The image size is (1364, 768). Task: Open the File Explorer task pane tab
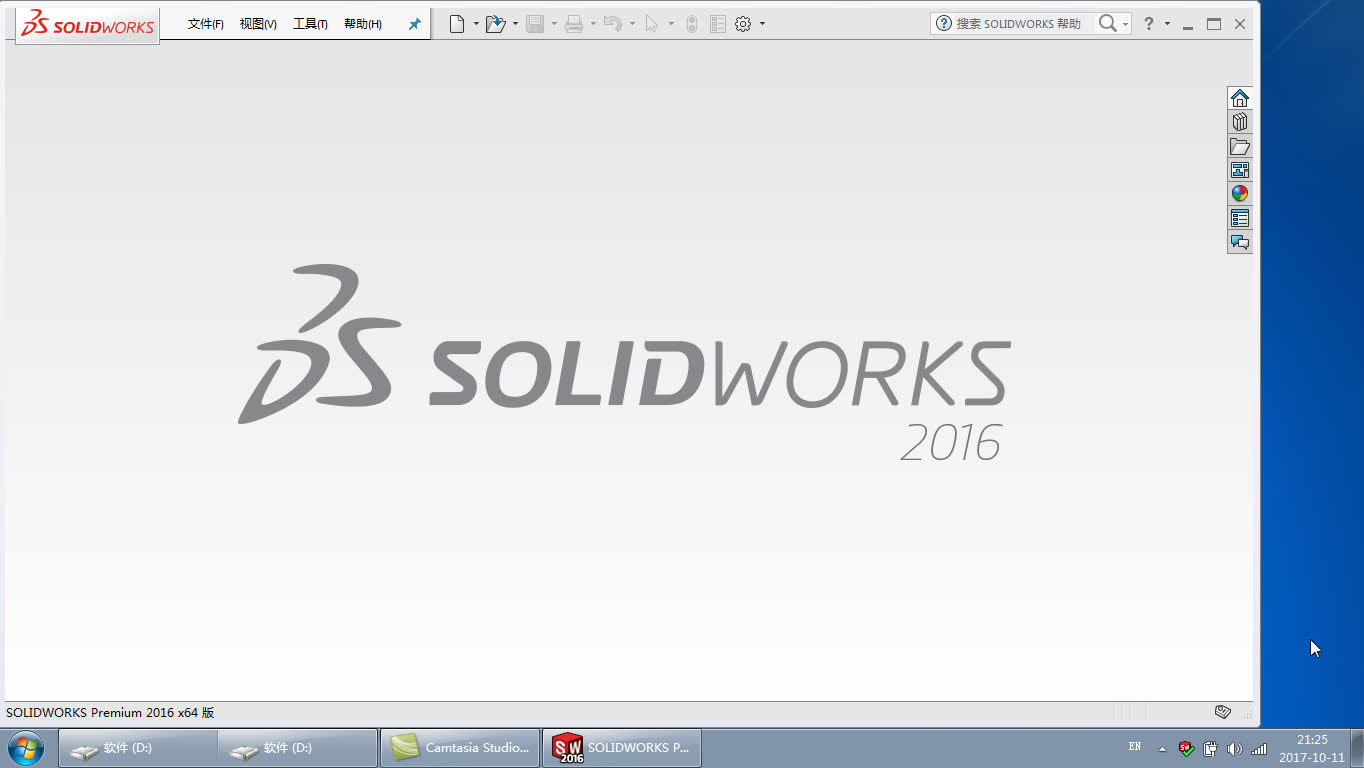click(x=1240, y=146)
